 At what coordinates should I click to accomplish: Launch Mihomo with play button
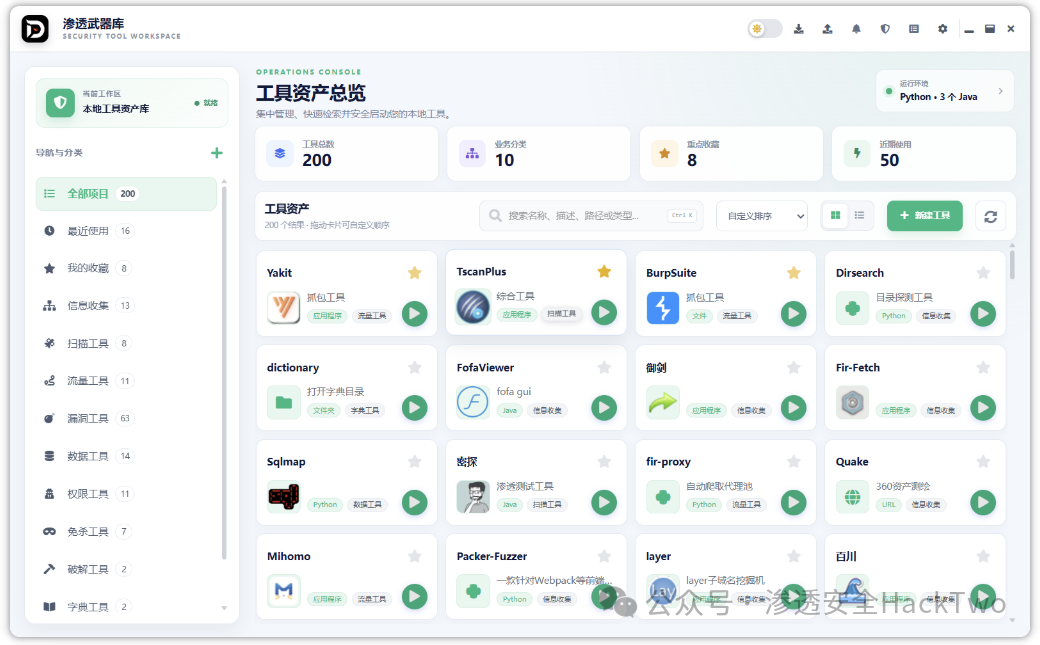[x=415, y=597]
